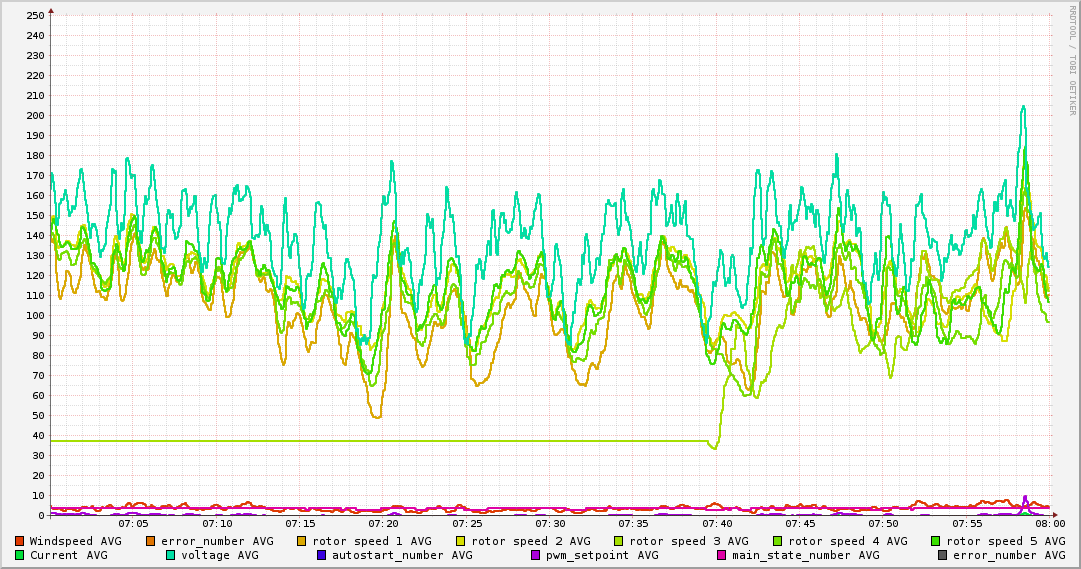Click the RRDTOOL / TOBI OETIKER watermark
1081x569 pixels.
click(1072, 60)
